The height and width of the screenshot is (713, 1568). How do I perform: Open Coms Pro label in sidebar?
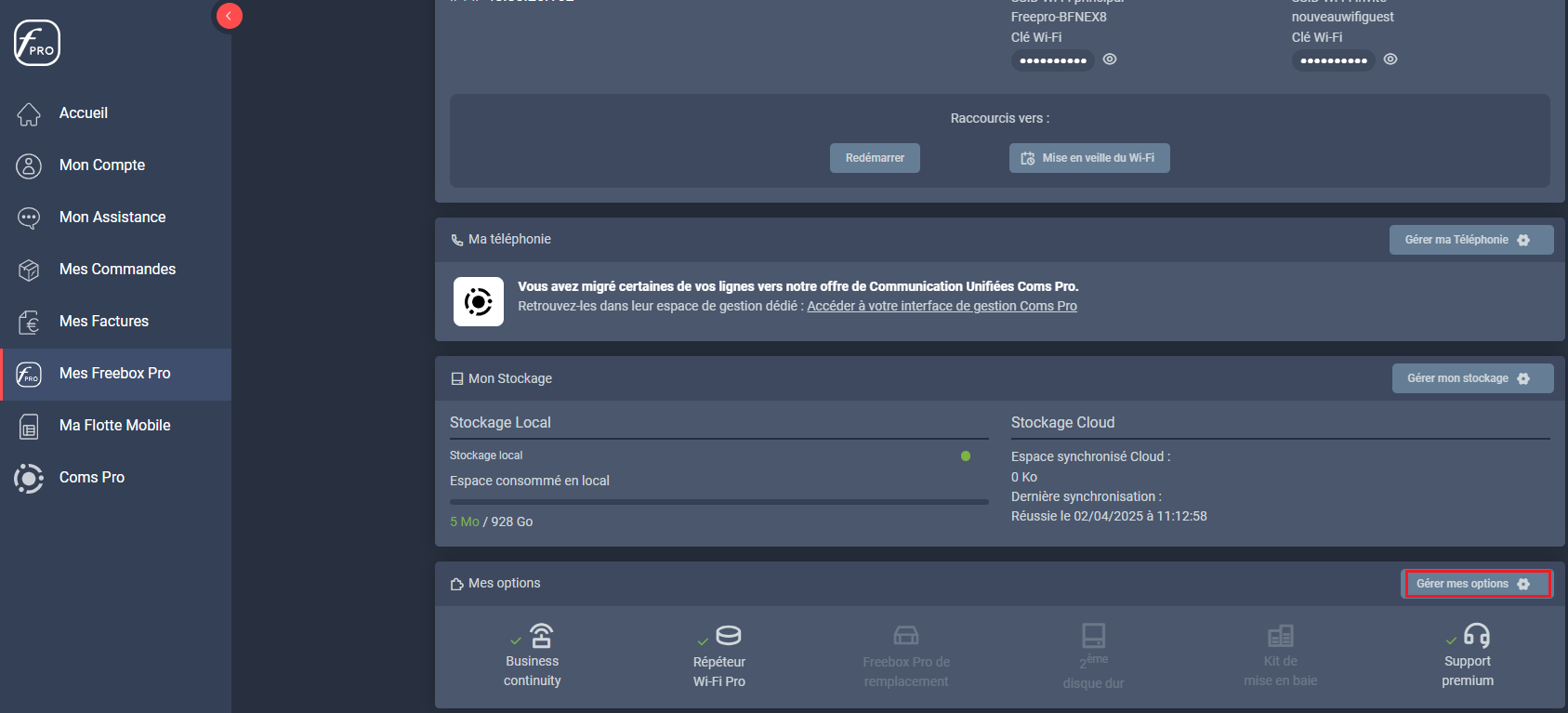[x=92, y=477]
